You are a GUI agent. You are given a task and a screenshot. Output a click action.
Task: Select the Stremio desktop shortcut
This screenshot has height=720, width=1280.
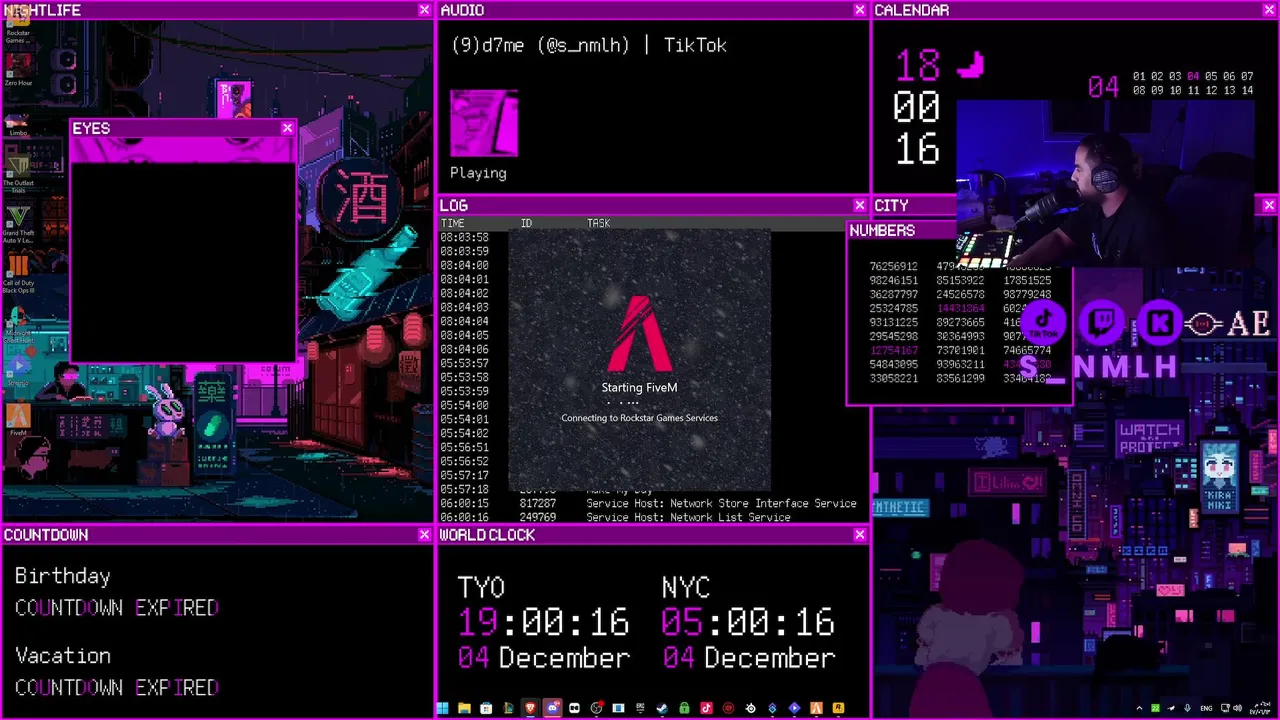click(x=18, y=369)
